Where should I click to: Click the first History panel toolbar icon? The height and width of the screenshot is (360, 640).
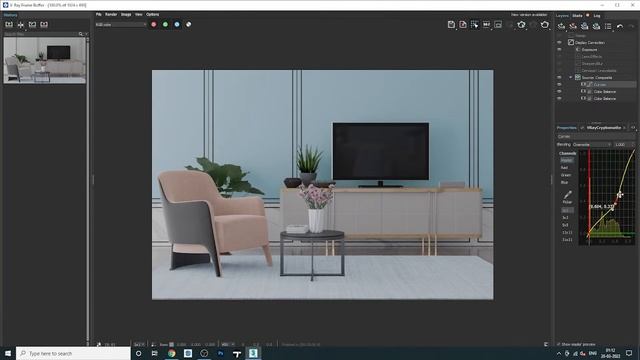9,24
